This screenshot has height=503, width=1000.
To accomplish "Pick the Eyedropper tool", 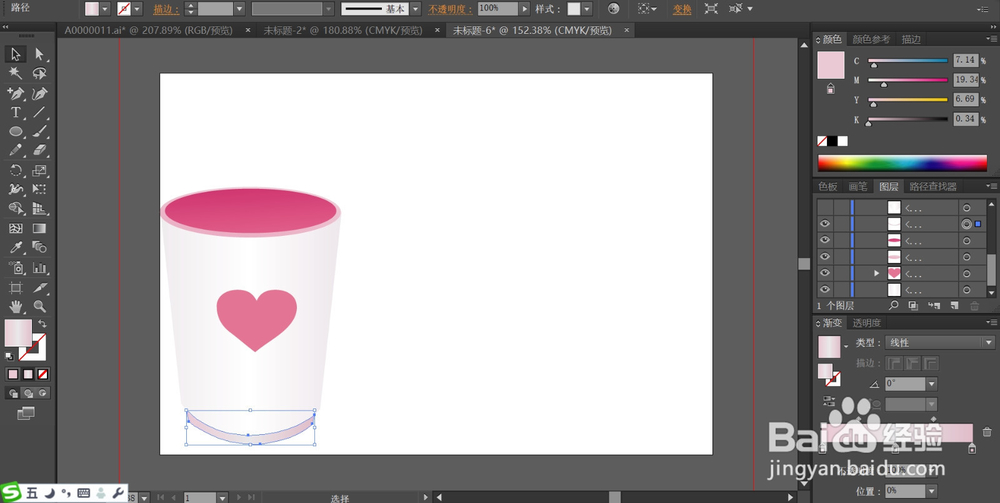I will coord(16,247).
